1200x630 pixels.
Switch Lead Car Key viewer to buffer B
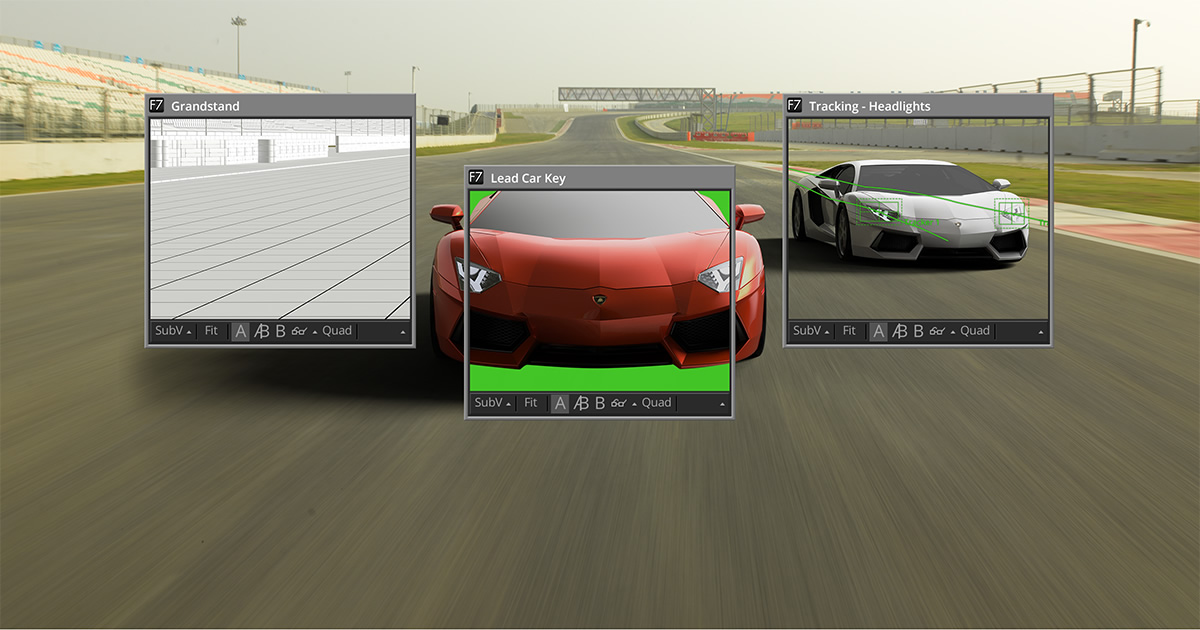click(x=600, y=403)
